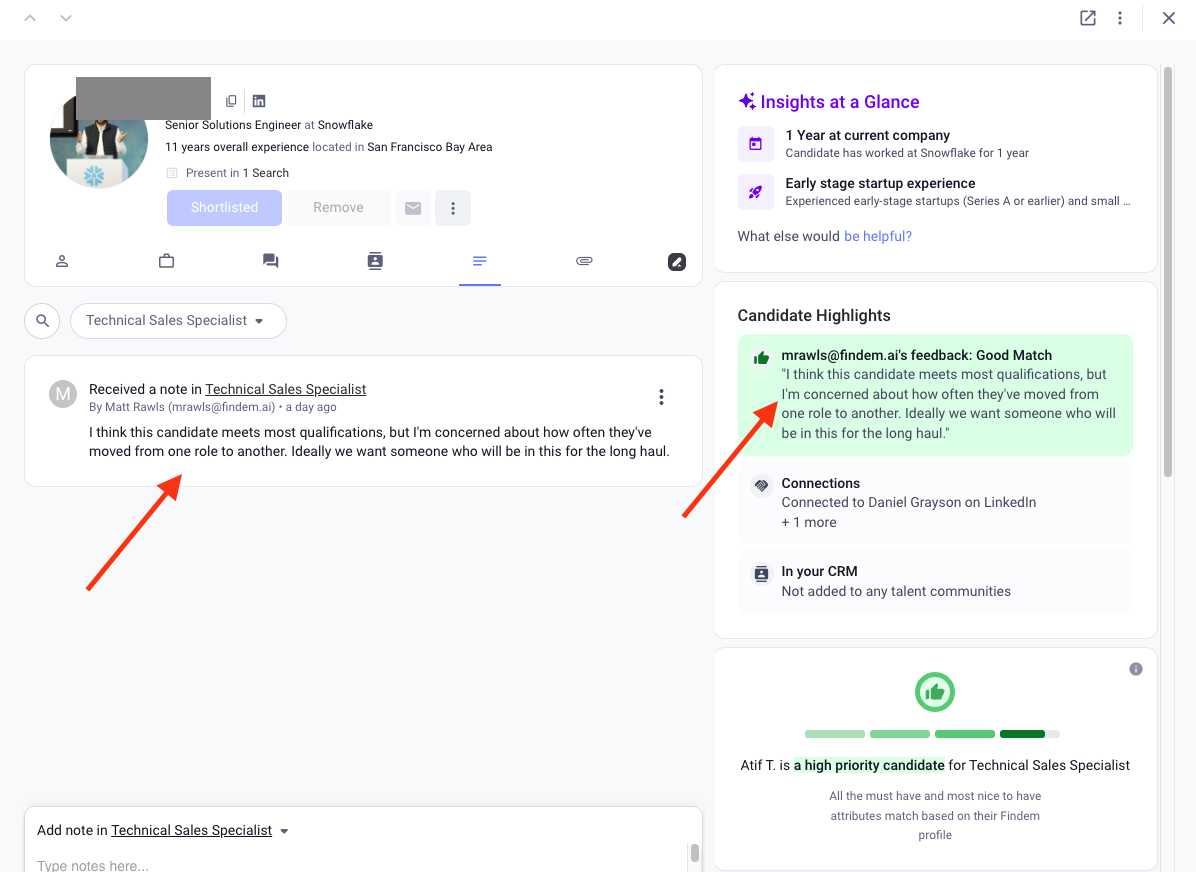Viewport: 1196px width, 872px height.
Task: Open the attachments paperclip tab
Action: click(584, 261)
